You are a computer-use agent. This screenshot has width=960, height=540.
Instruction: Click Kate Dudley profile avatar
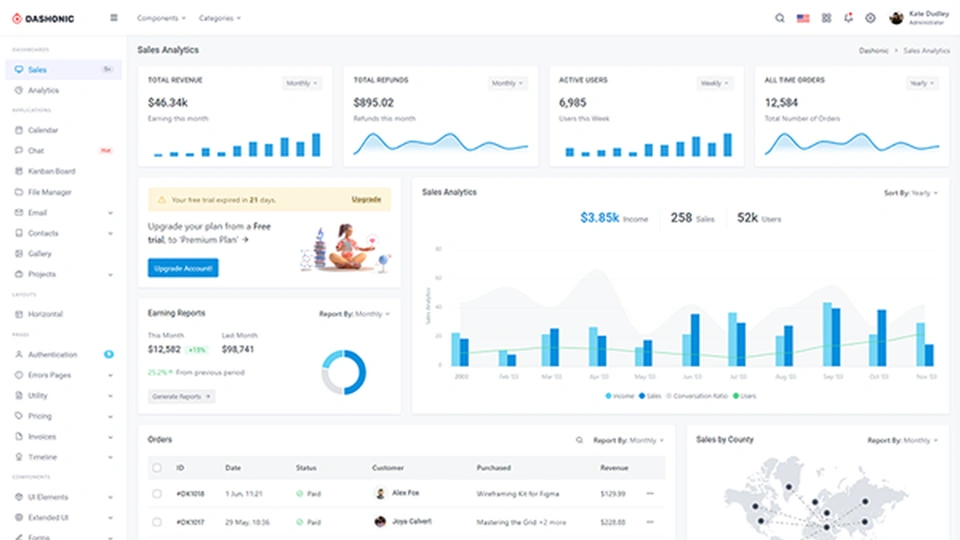point(896,18)
